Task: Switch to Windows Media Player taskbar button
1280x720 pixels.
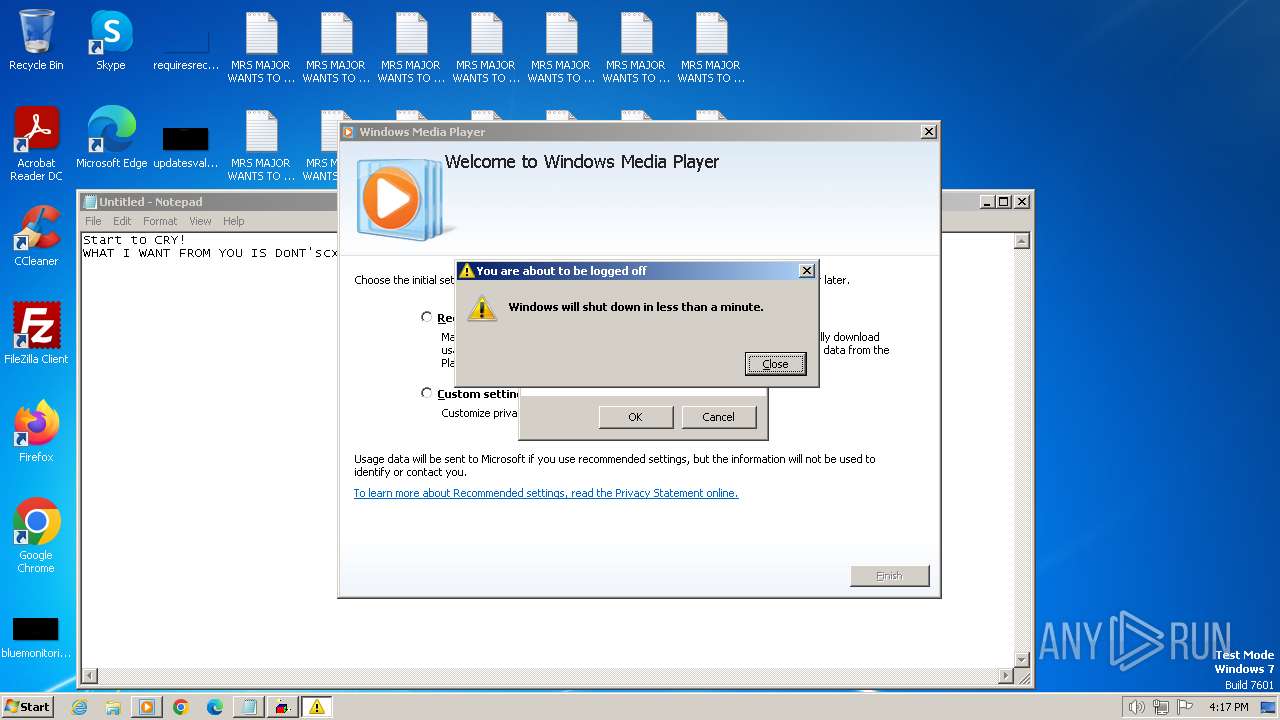Action: click(147, 707)
